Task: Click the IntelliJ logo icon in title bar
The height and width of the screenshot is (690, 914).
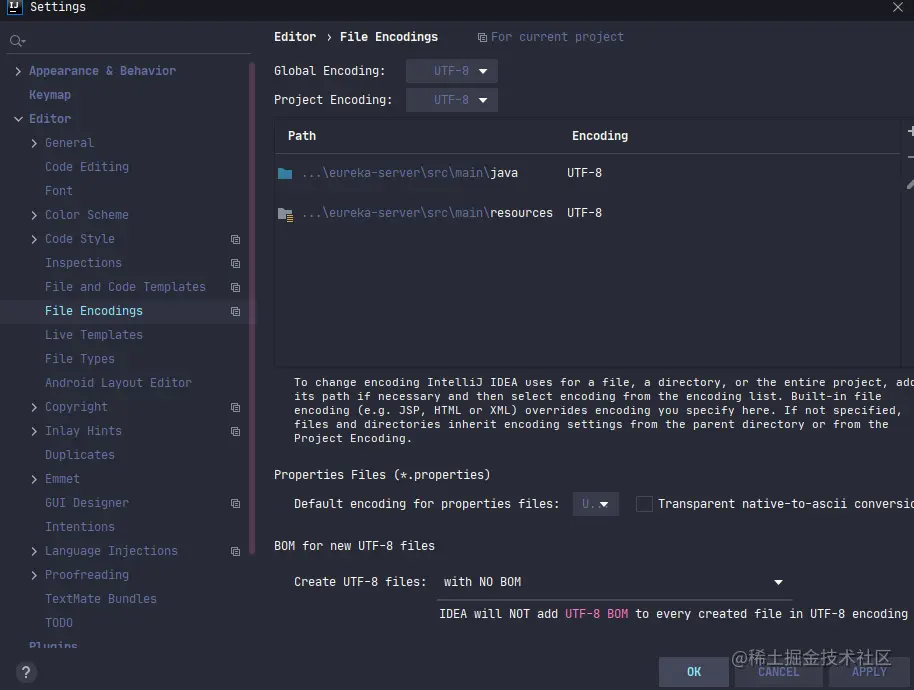Action: click(x=15, y=7)
